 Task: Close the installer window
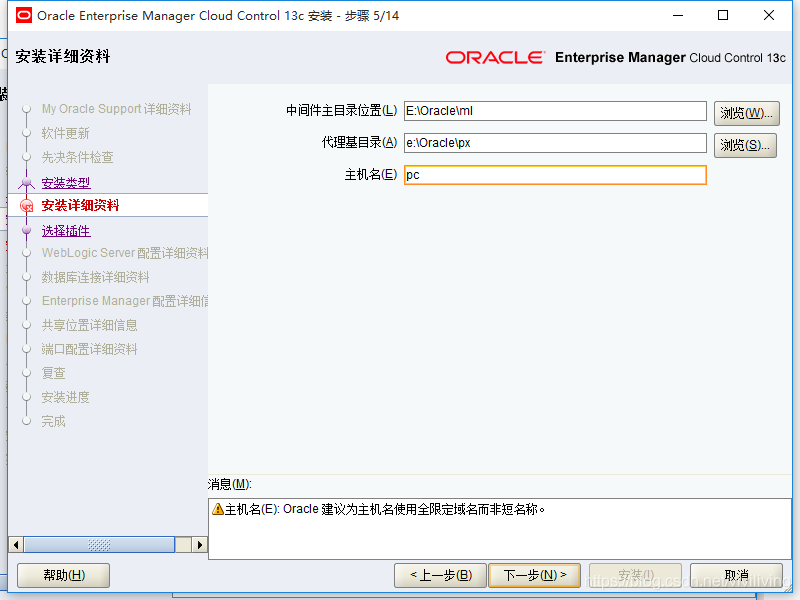[x=769, y=15]
